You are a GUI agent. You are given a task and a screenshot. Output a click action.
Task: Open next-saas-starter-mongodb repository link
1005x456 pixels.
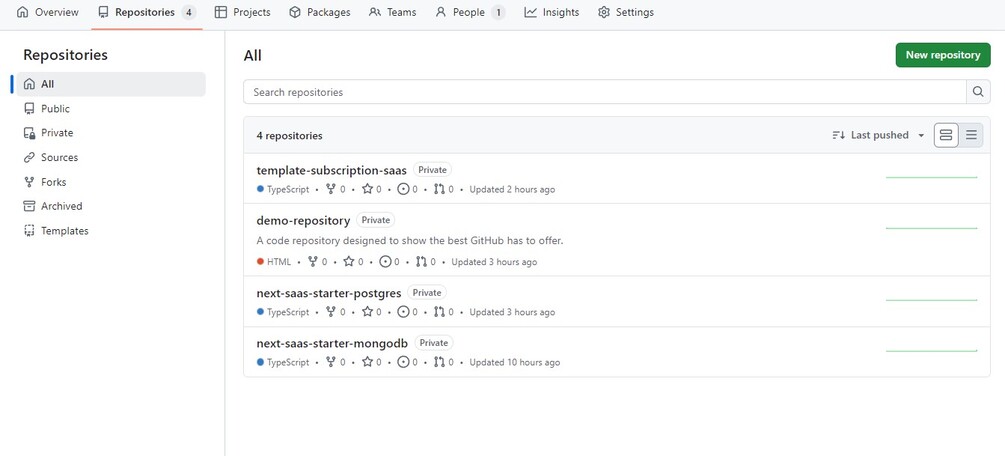click(332, 343)
